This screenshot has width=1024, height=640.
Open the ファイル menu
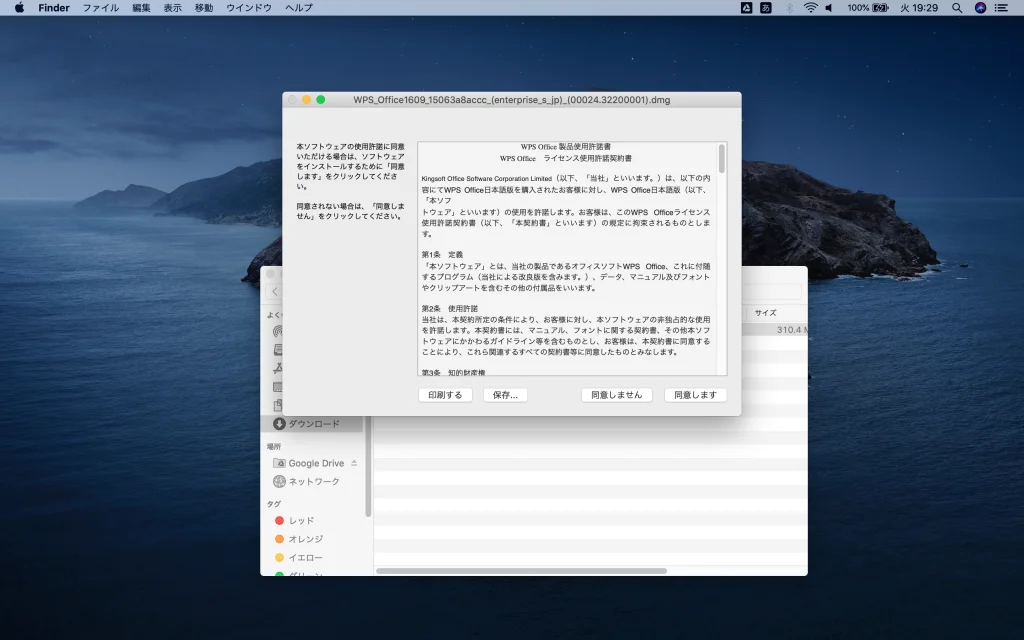pos(101,8)
